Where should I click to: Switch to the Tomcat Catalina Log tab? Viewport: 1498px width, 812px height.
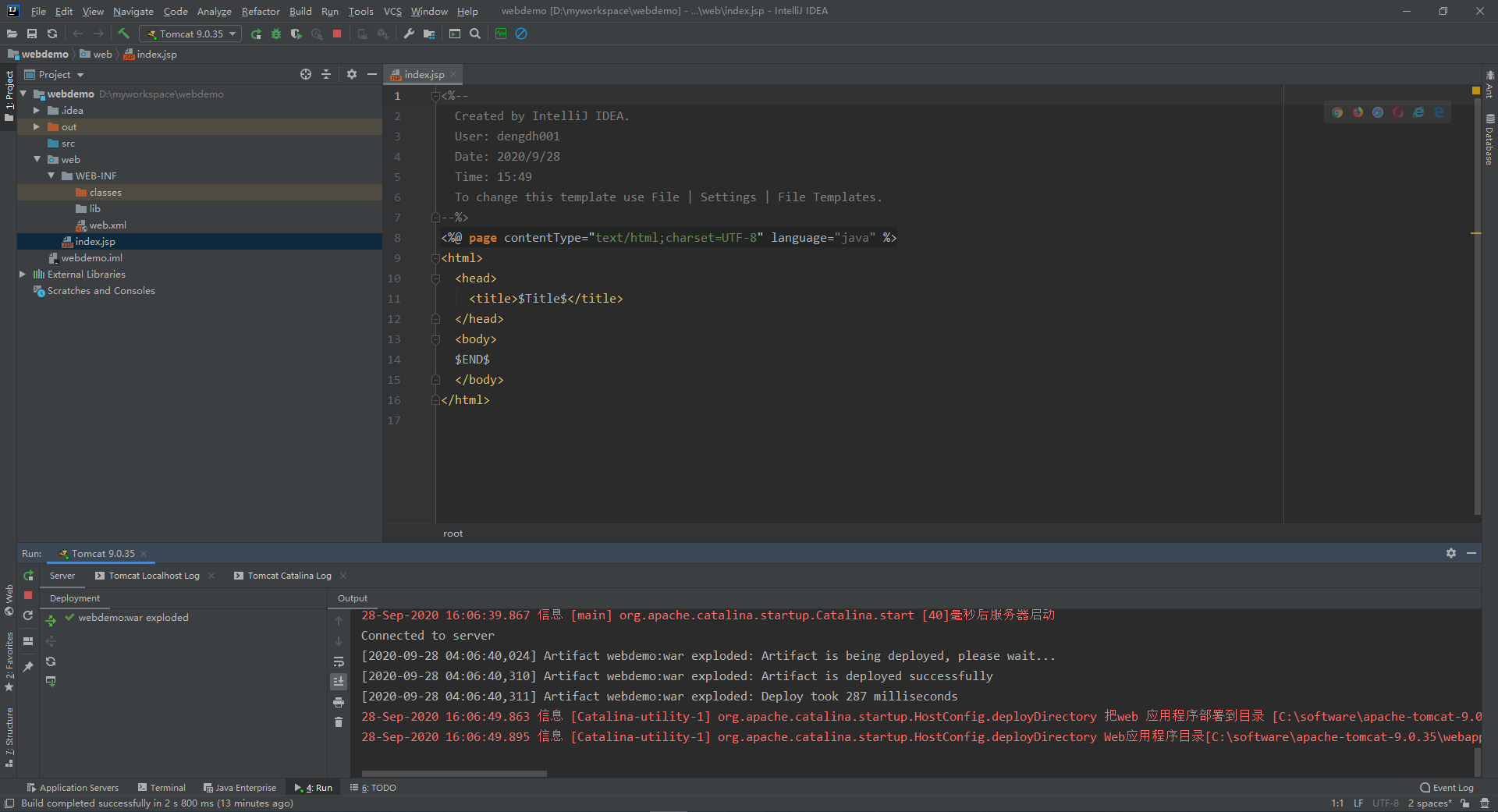289,576
